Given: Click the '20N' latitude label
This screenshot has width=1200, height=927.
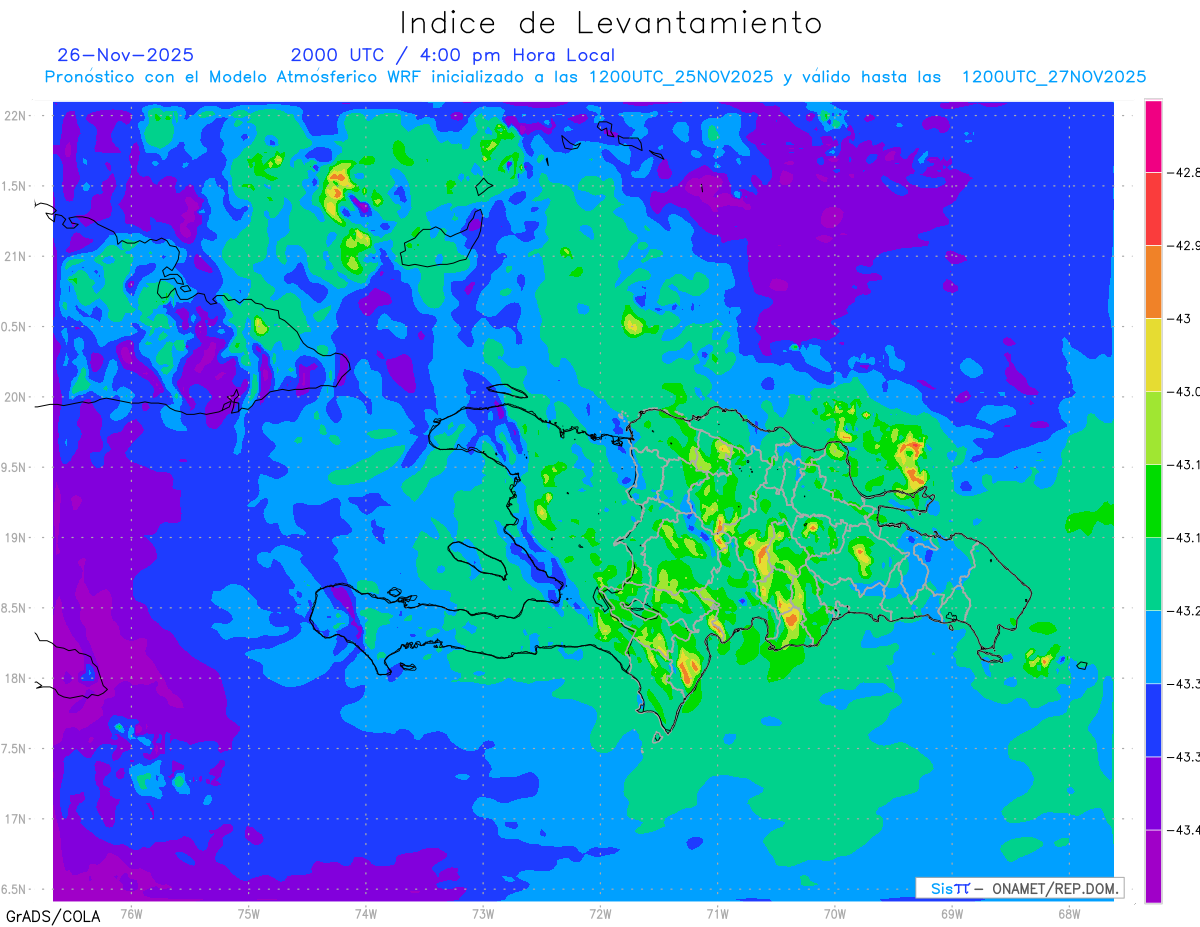Looking at the screenshot, I should point(16,397).
